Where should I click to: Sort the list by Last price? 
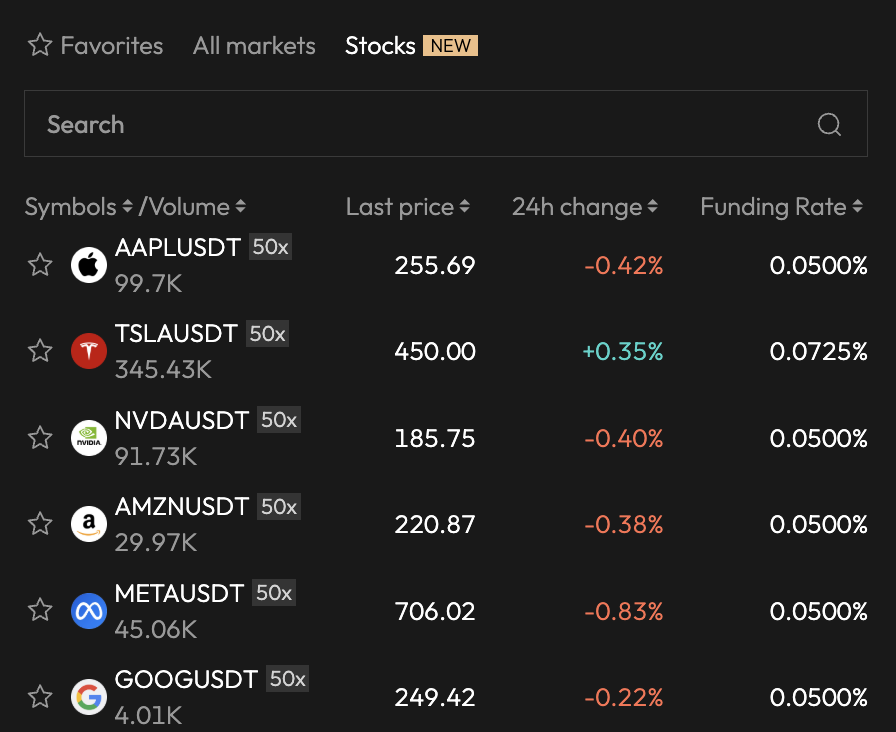tap(407, 207)
